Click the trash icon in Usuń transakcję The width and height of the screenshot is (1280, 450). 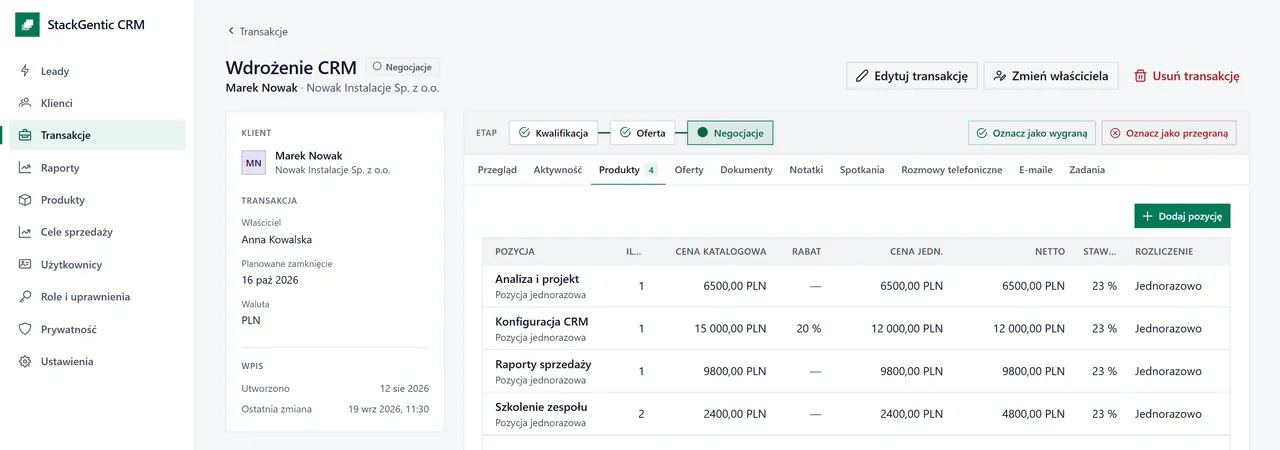pos(1140,76)
